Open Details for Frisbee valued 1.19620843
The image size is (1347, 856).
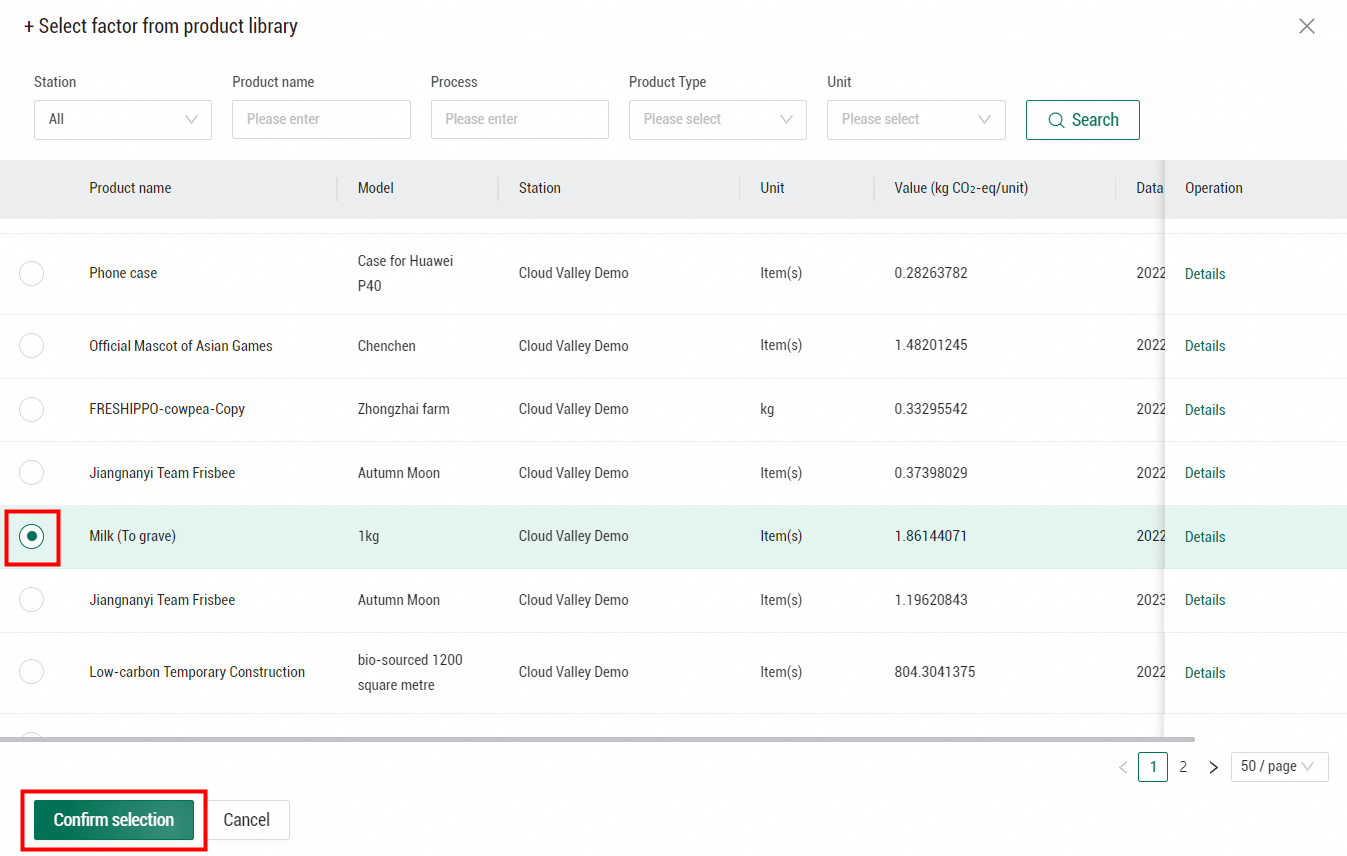click(1205, 600)
